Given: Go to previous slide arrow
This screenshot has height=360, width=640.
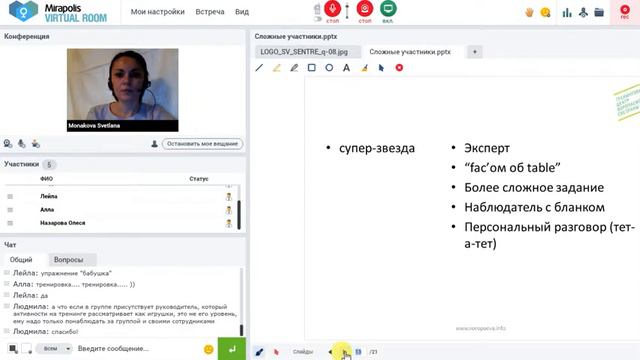Looking at the screenshot, I should tap(330, 352).
